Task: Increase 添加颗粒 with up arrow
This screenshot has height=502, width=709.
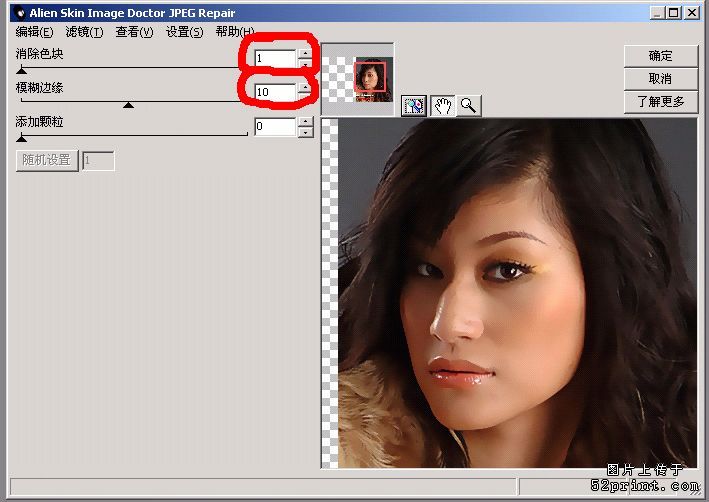Action: click(306, 122)
